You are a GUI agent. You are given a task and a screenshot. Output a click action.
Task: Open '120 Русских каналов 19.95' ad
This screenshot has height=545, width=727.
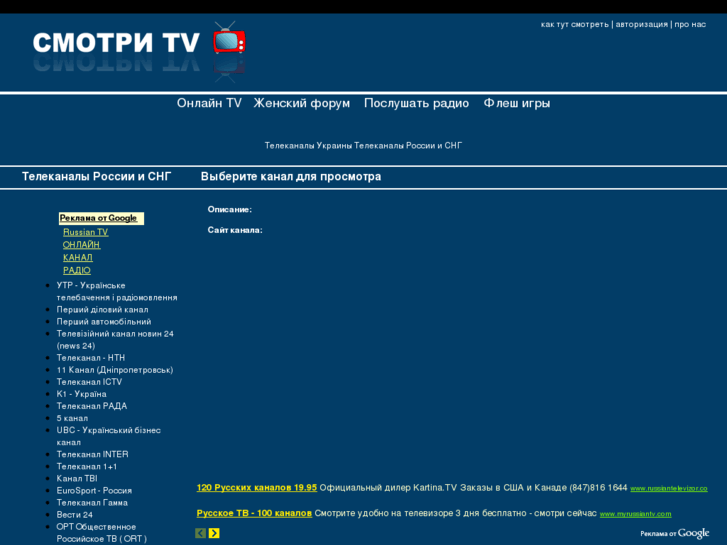click(257, 487)
